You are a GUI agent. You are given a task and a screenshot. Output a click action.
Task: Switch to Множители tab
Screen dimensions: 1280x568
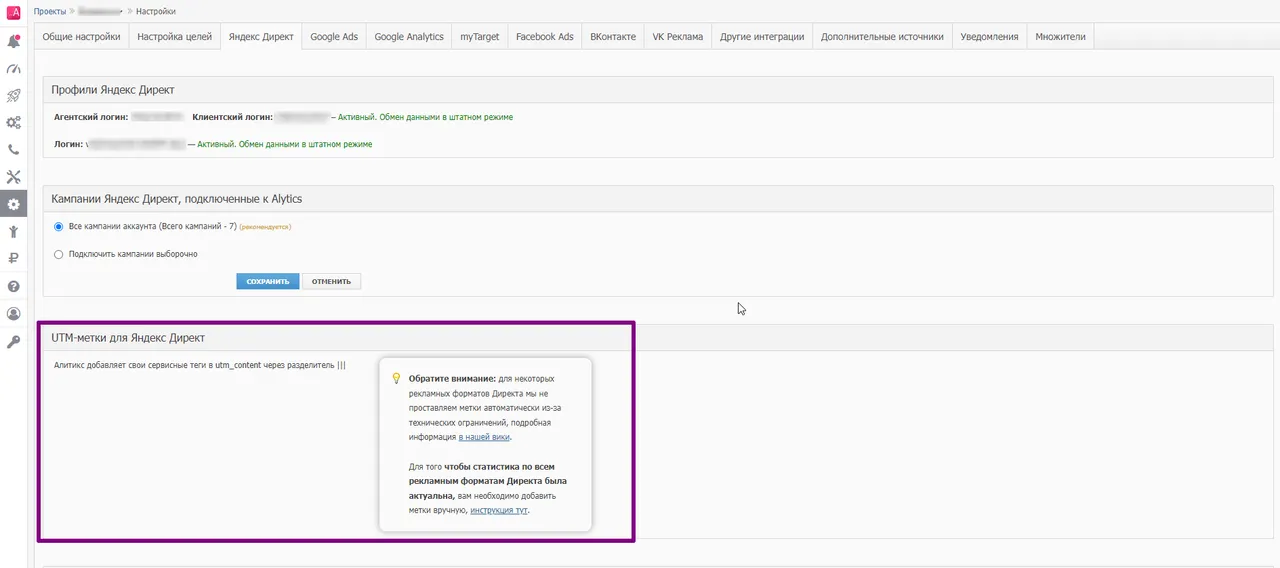tap(1061, 36)
